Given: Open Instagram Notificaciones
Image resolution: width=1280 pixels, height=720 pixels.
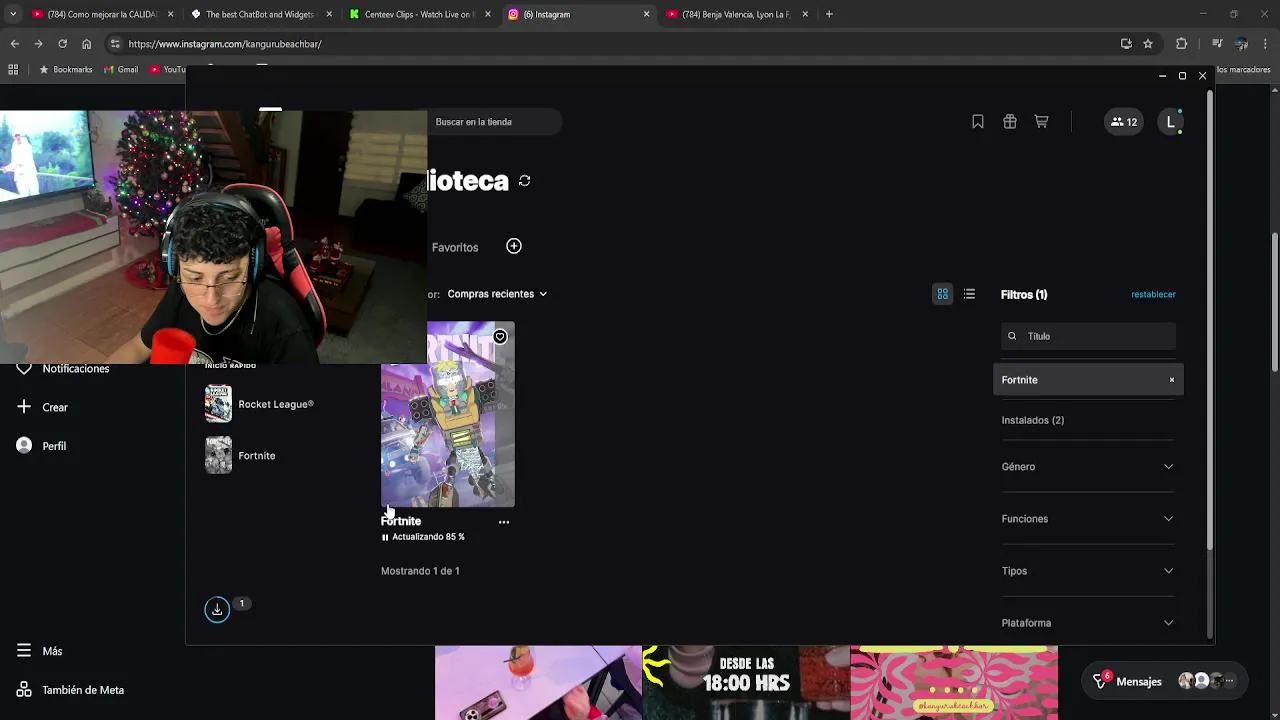Looking at the screenshot, I should point(62,369).
